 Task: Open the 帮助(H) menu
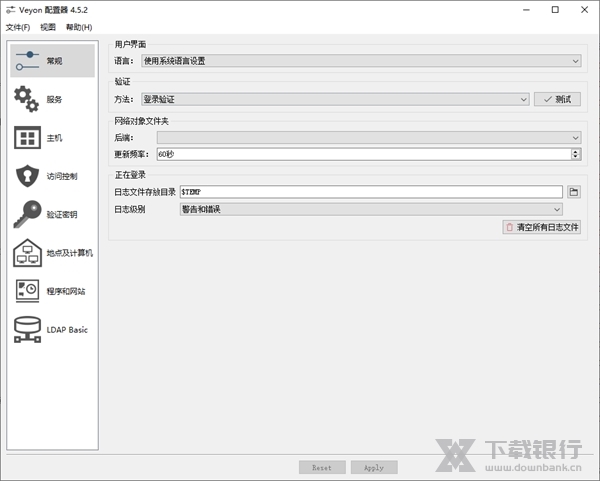point(79,27)
